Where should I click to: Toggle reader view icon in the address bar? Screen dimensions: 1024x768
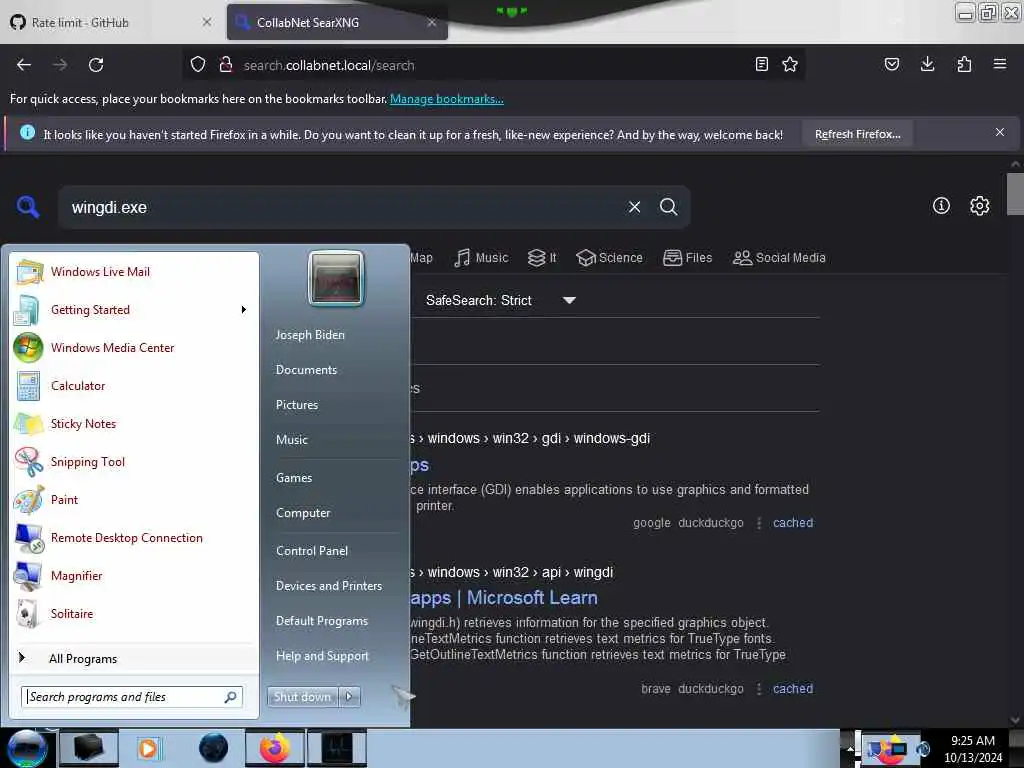[x=761, y=64]
